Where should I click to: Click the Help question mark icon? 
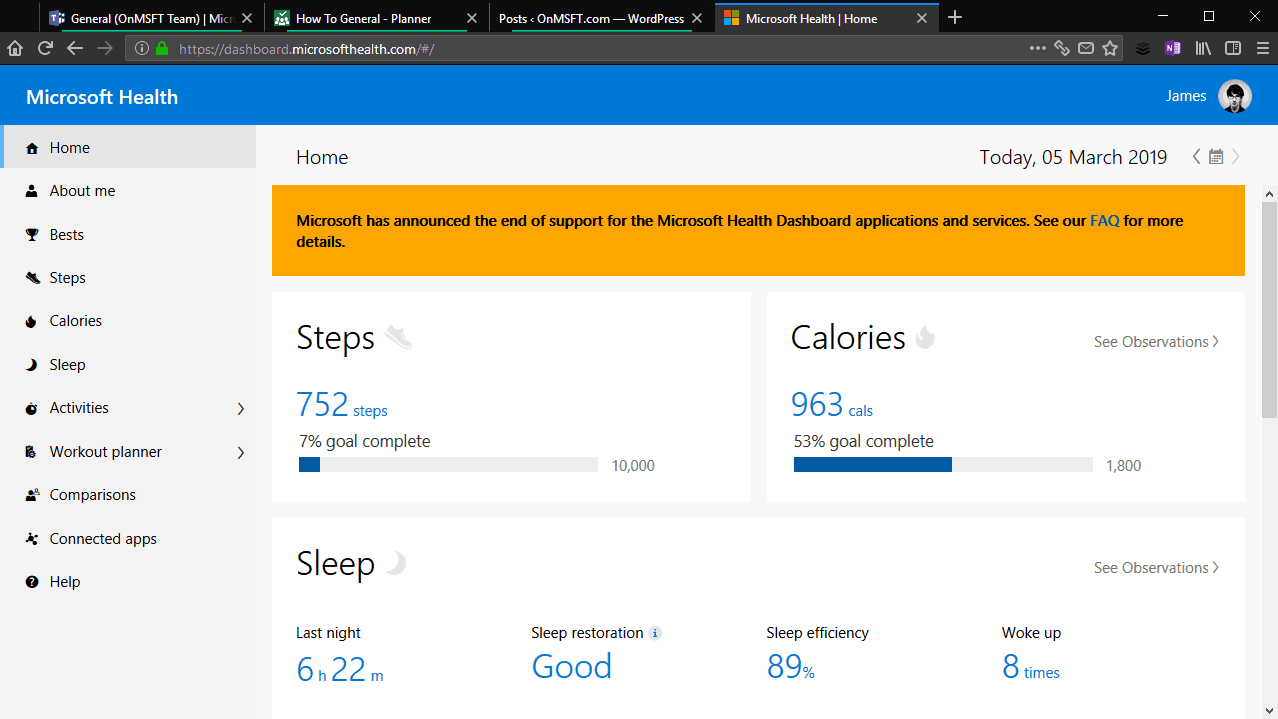32,582
